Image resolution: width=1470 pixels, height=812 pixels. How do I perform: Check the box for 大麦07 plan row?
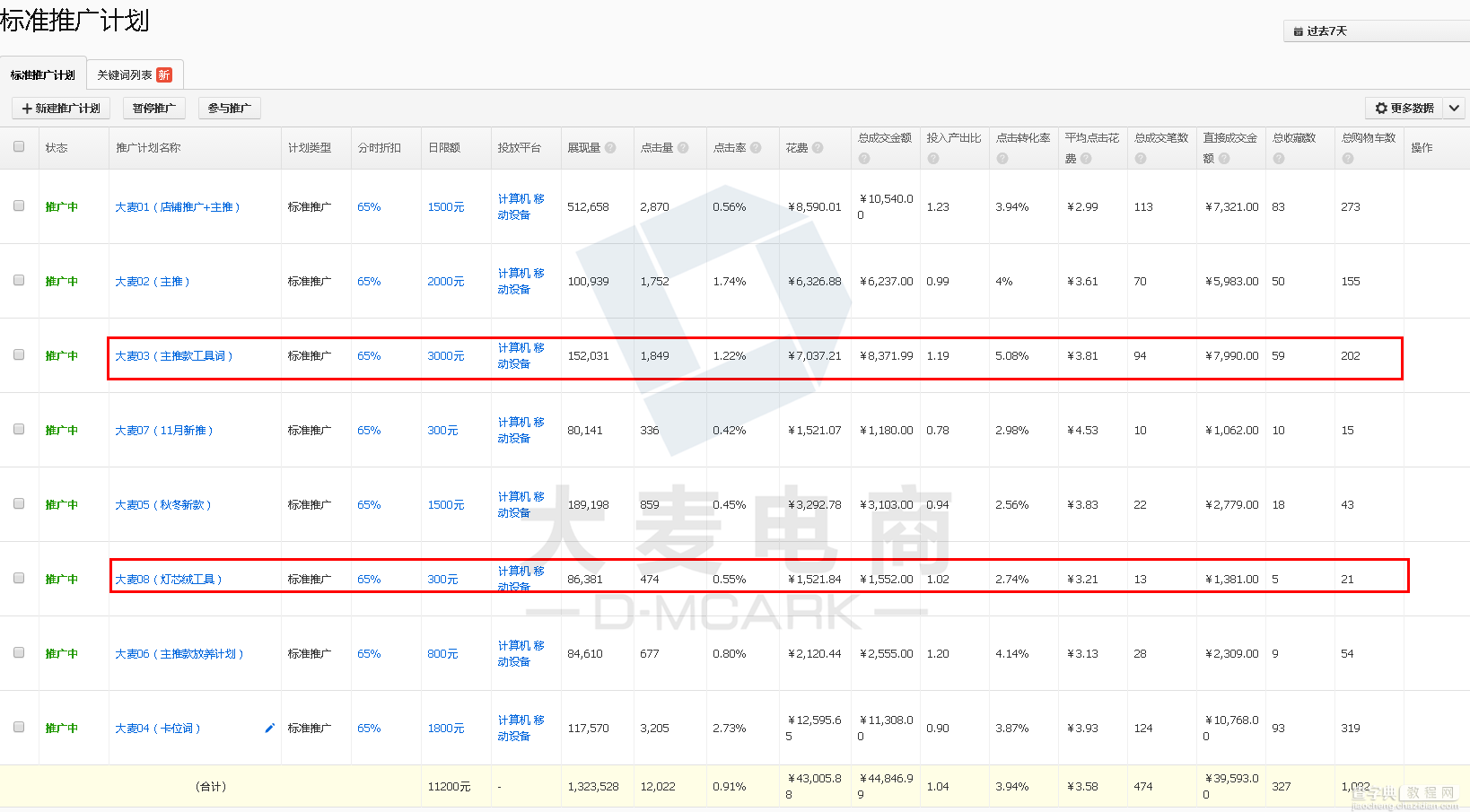(x=19, y=430)
